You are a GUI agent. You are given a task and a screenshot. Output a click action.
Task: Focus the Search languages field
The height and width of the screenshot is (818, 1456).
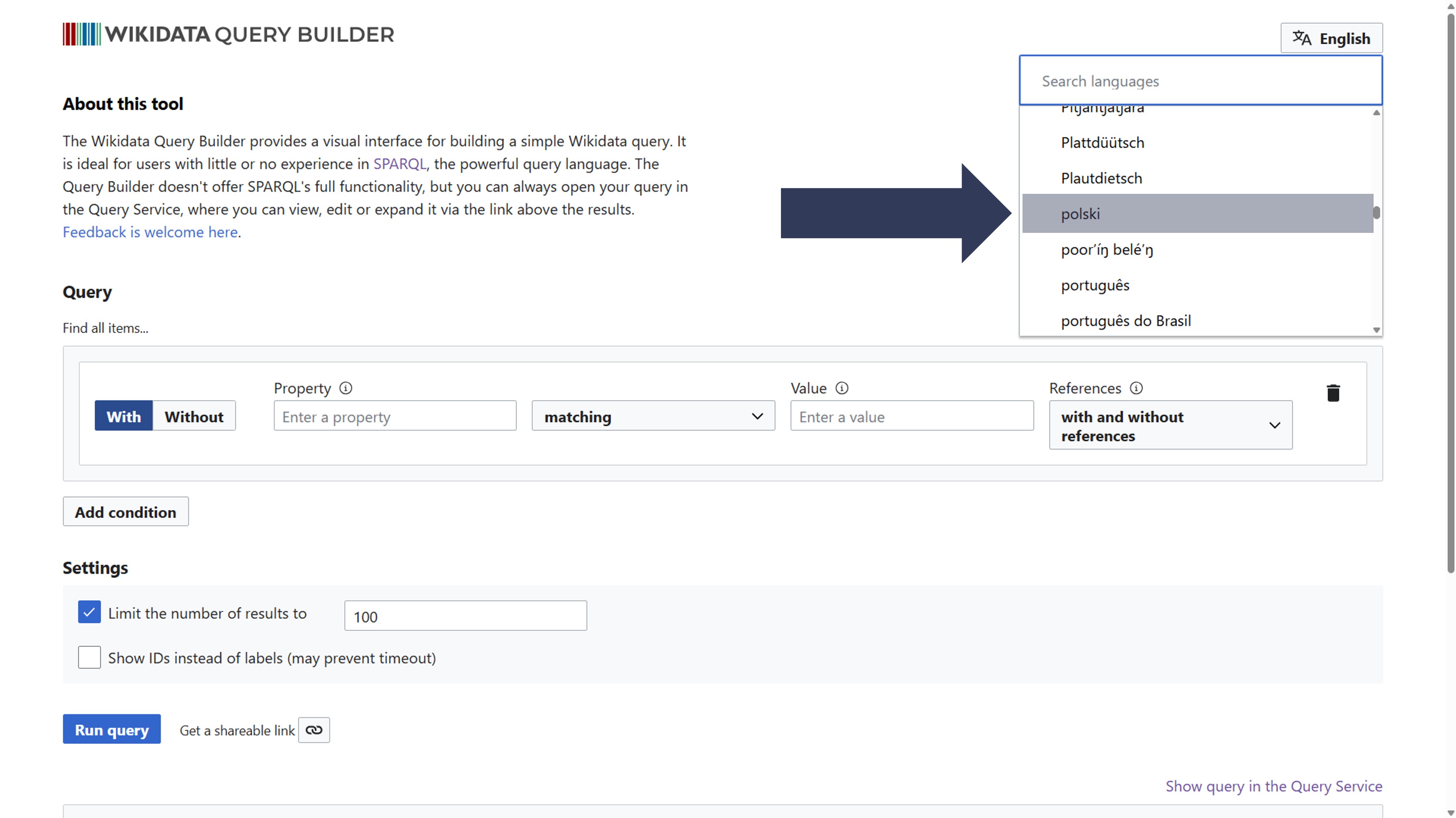coord(1200,81)
